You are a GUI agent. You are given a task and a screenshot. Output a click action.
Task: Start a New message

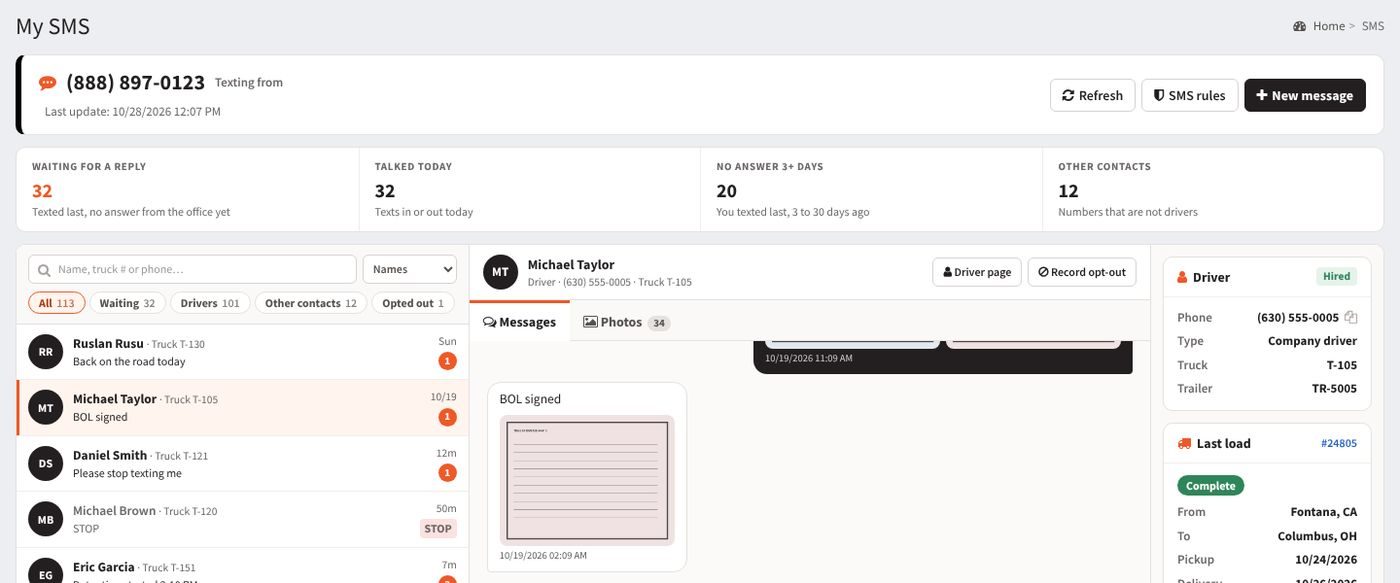point(1304,95)
